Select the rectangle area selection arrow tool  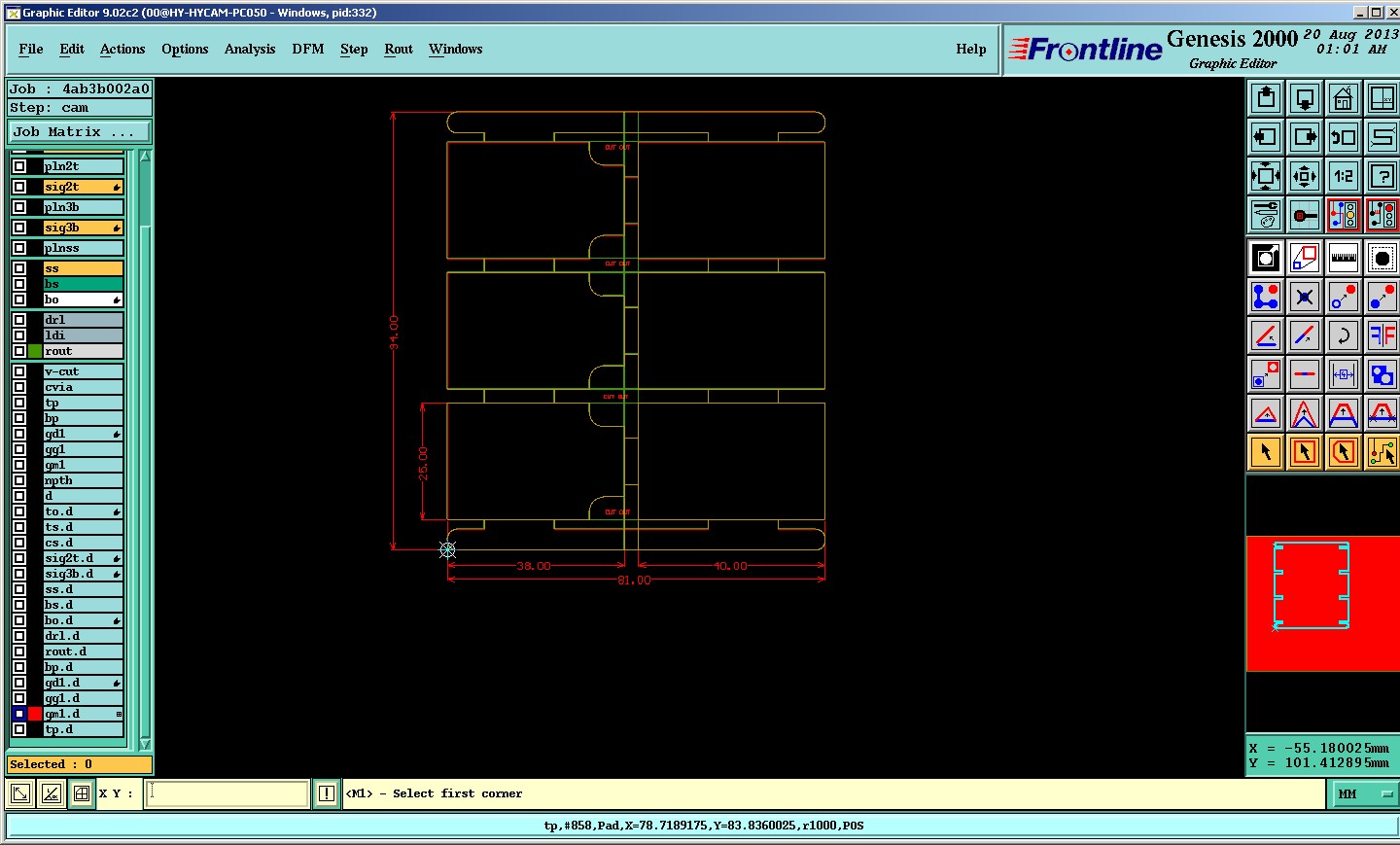[x=1305, y=452]
